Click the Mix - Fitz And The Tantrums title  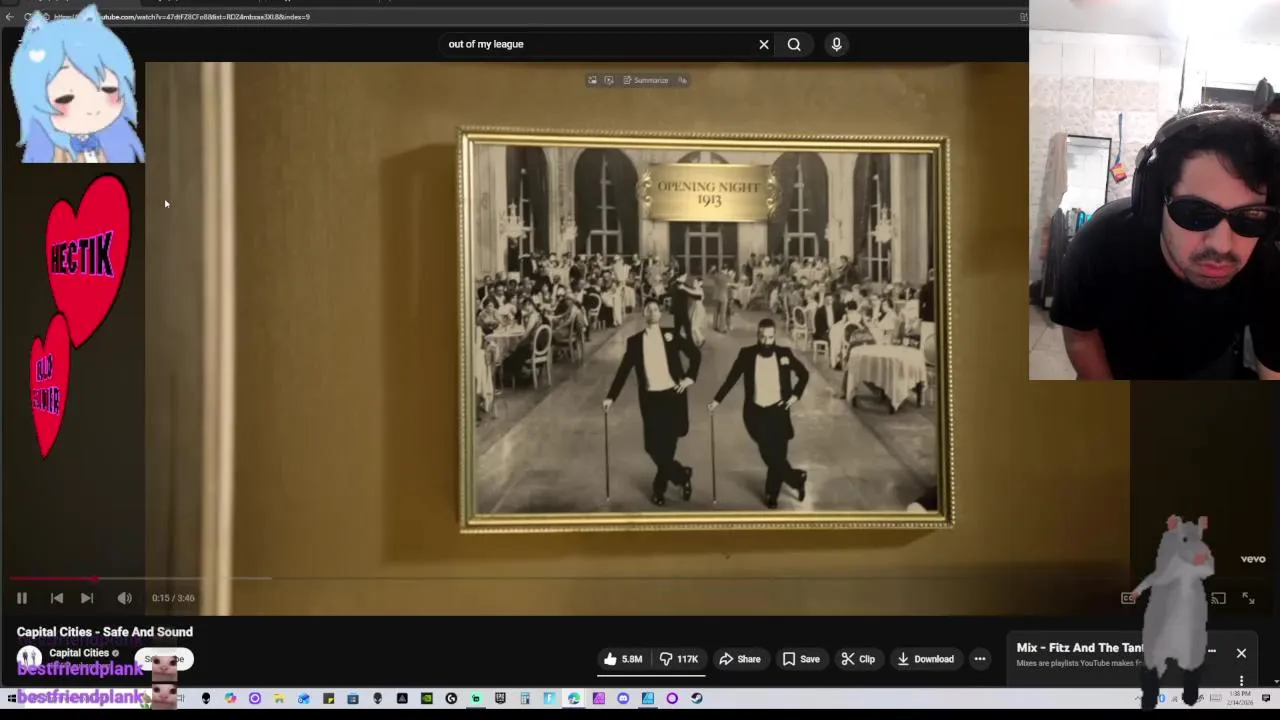click(x=1080, y=648)
